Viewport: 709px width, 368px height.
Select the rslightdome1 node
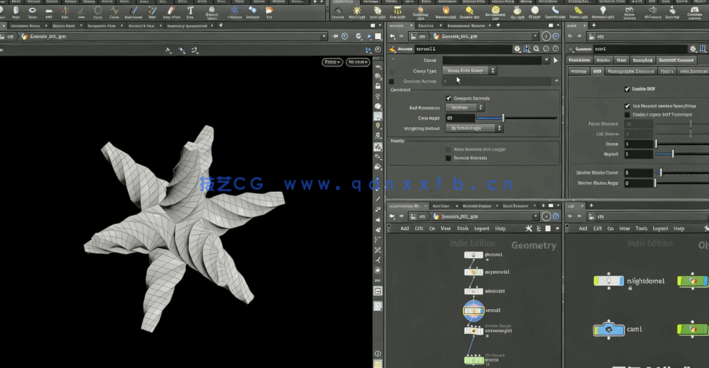tap(609, 281)
